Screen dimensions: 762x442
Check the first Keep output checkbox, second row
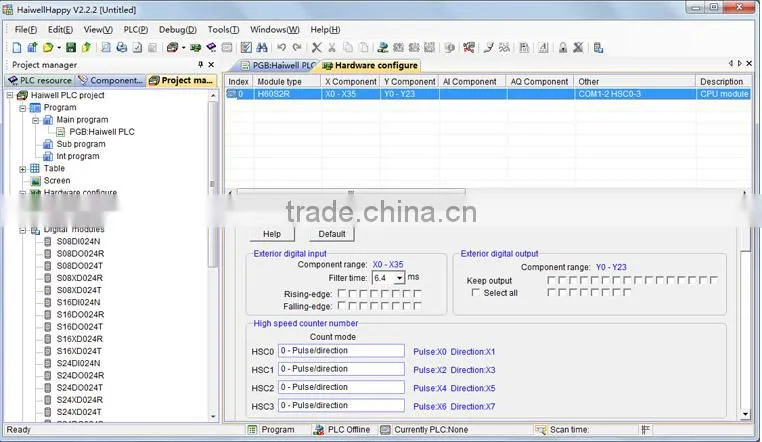coord(552,292)
